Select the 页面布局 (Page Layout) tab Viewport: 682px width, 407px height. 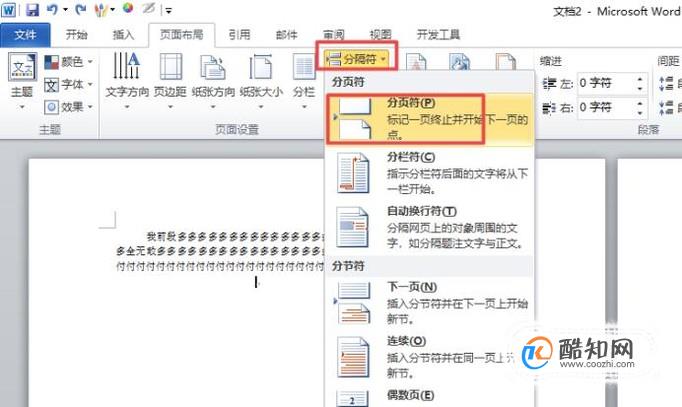pos(181,35)
